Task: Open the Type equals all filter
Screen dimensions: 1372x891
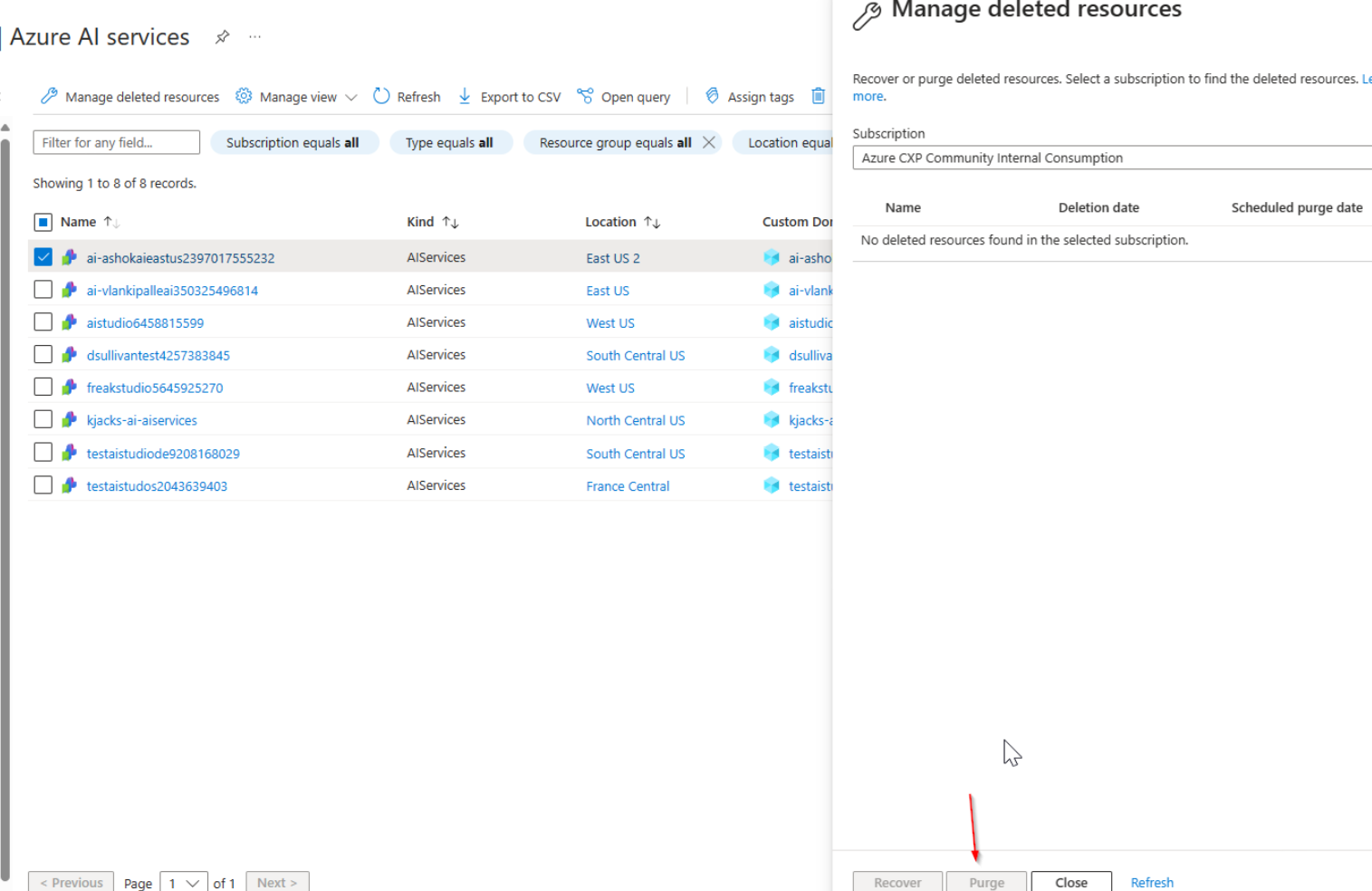Action: click(x=449, y=142)
